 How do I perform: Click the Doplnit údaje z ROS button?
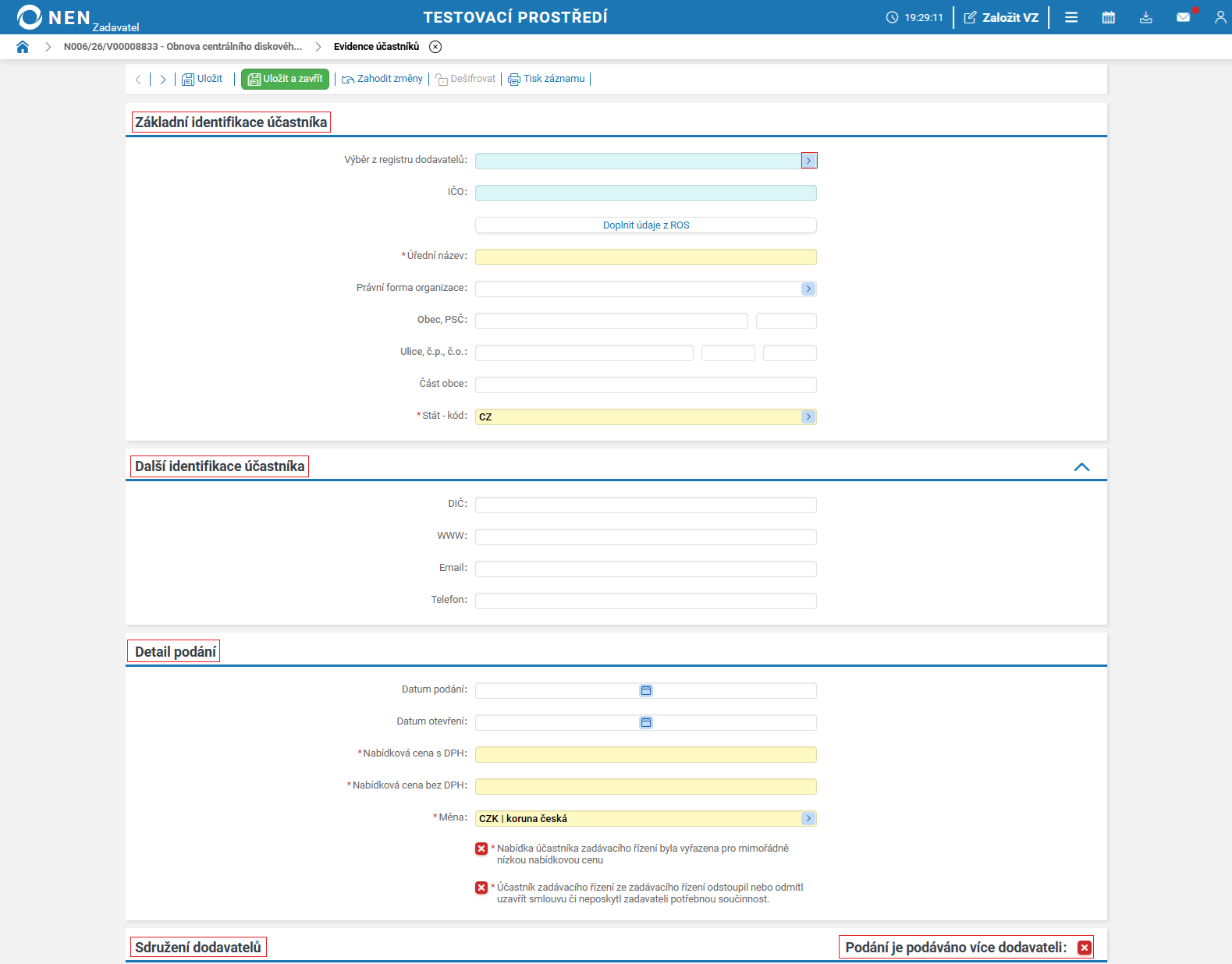point(646,225)
